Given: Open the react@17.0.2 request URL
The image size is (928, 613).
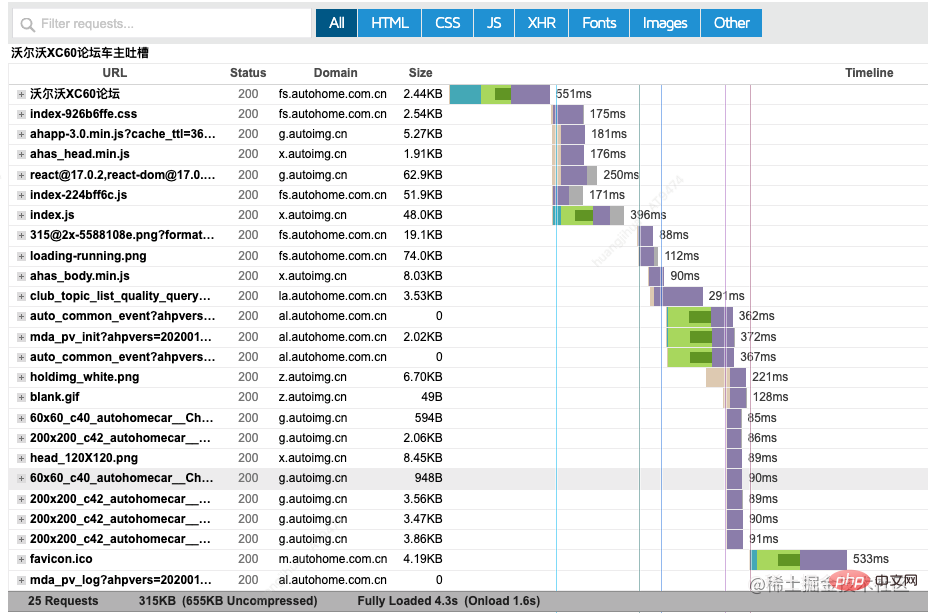Looking at the screenshot, I should [x=123, y=175].
